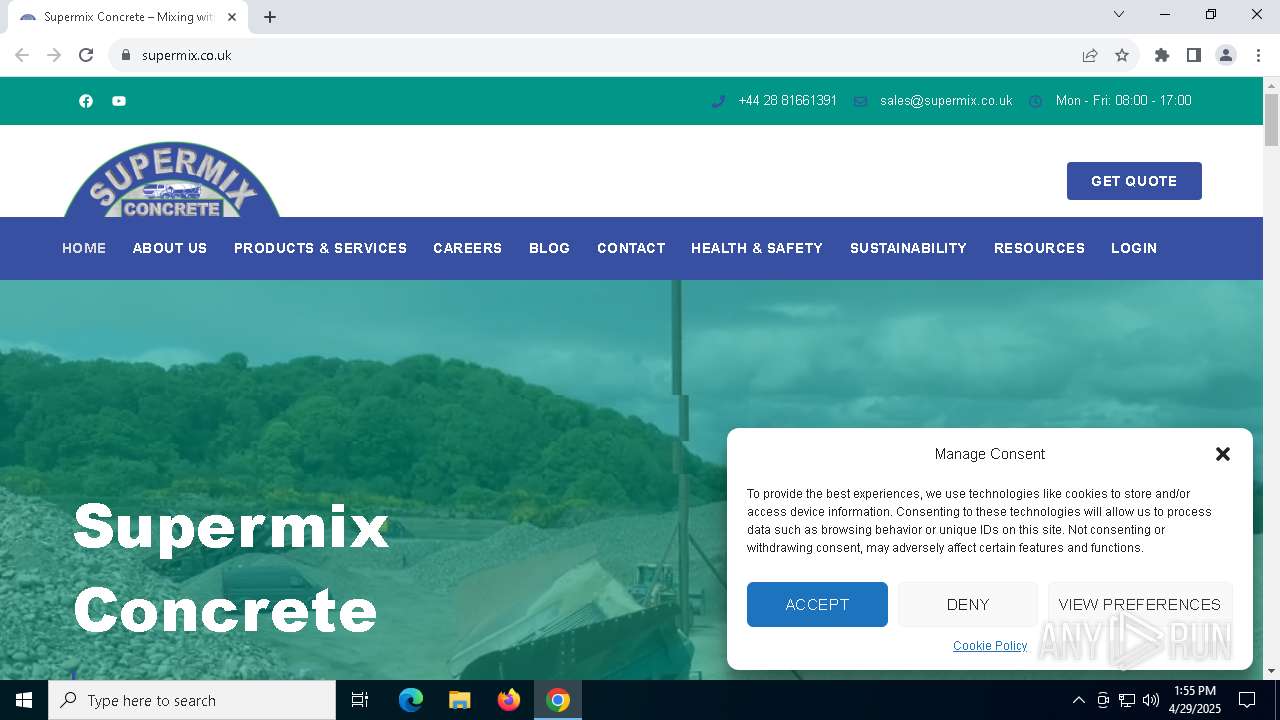Open the RESOURCES menu item

[1039, 248]
